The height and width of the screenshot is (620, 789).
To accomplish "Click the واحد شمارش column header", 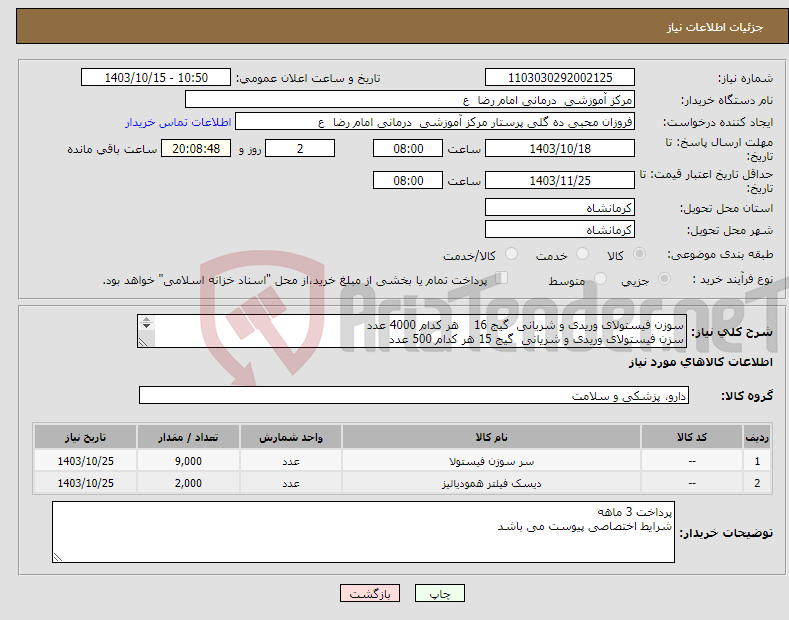I will tap(291, 437).
